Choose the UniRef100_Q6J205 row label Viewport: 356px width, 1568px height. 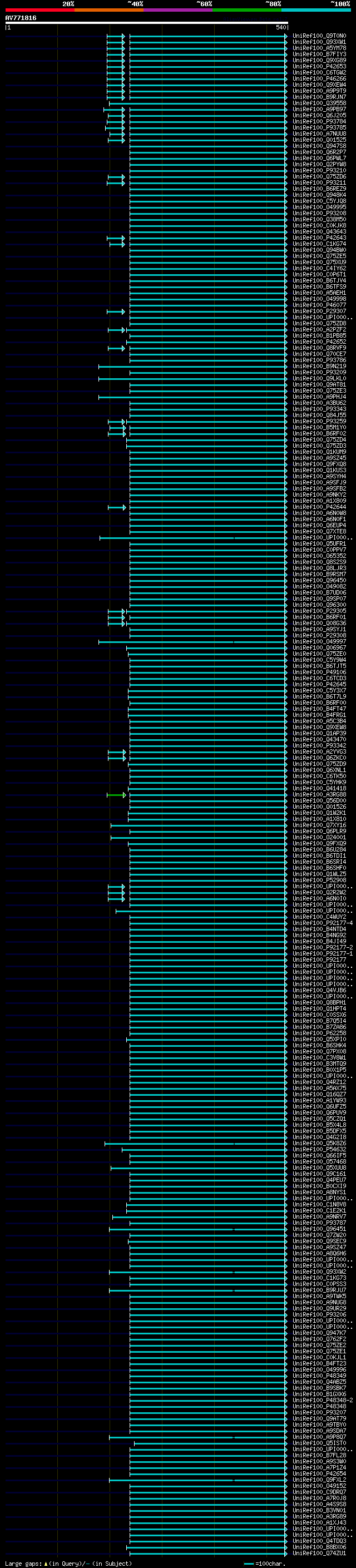[319, 115]
